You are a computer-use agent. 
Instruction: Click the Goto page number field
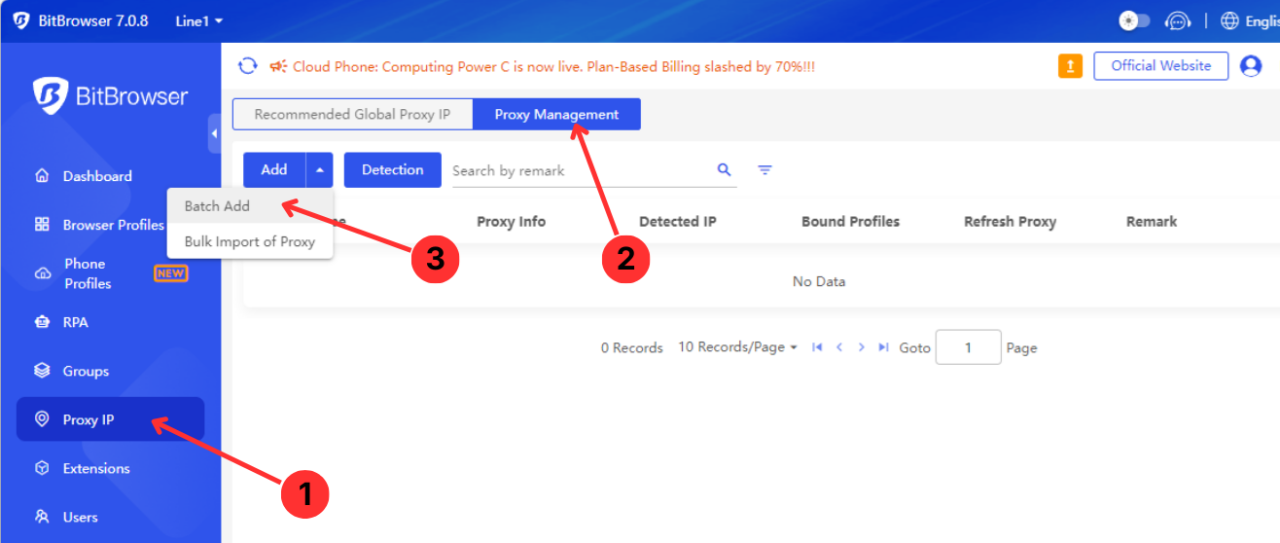(968, 347)
